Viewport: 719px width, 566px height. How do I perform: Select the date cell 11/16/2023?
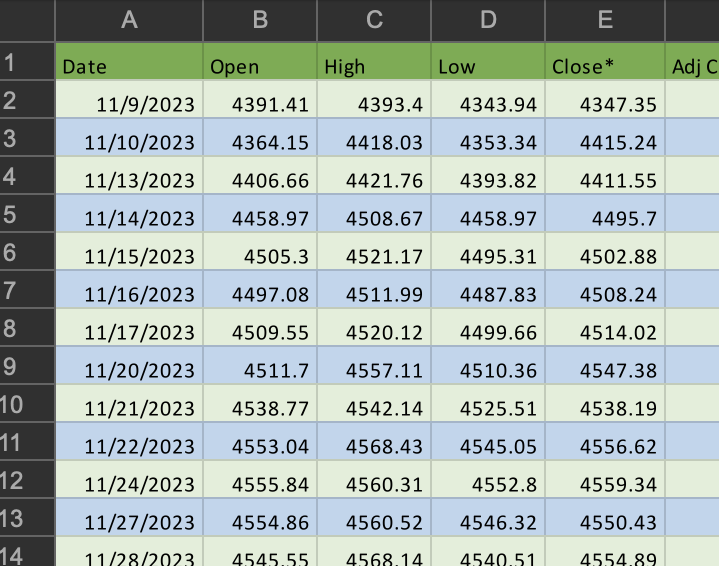(129, 289)
